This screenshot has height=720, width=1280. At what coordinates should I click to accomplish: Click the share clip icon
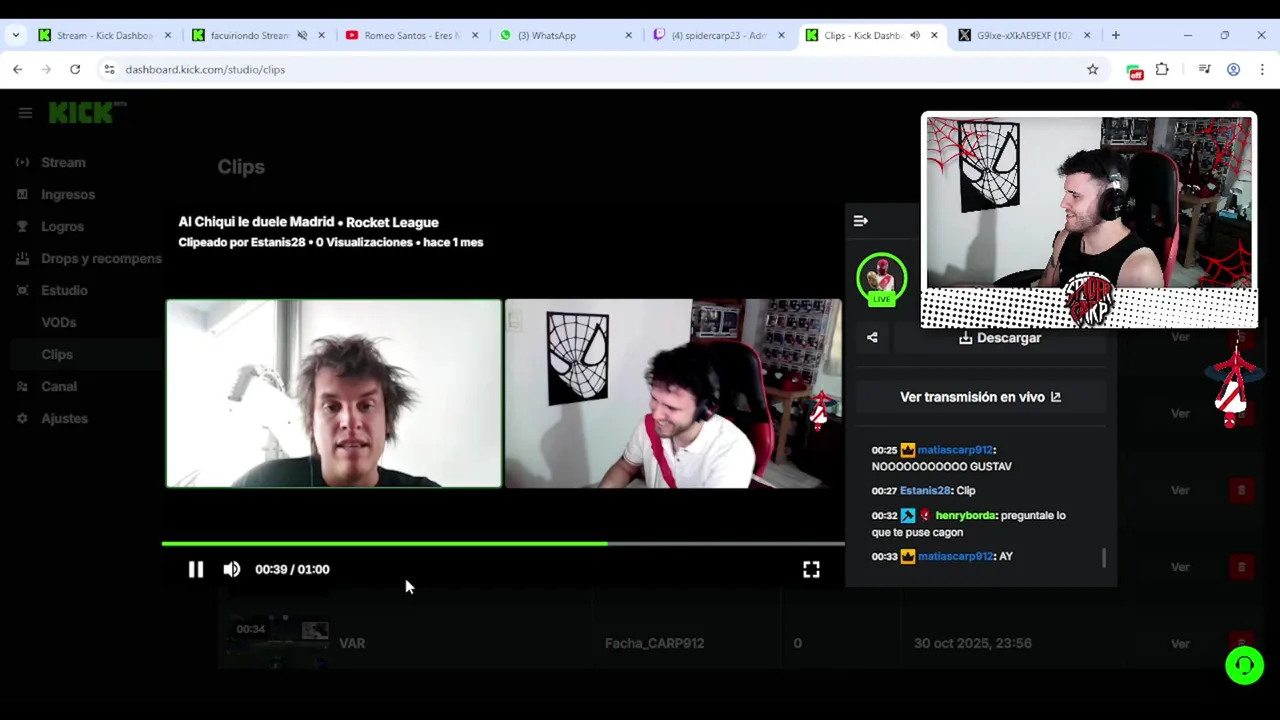[872, 338]
